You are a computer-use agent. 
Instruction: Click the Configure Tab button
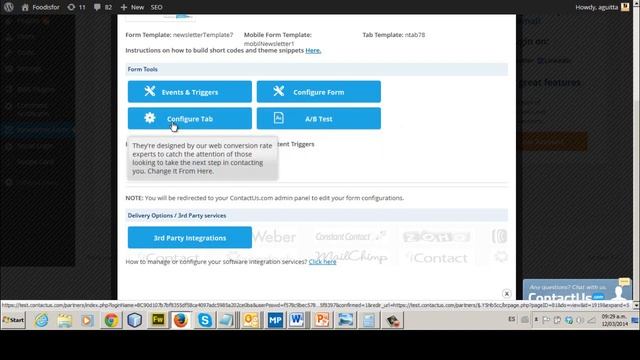coord(189,118)
